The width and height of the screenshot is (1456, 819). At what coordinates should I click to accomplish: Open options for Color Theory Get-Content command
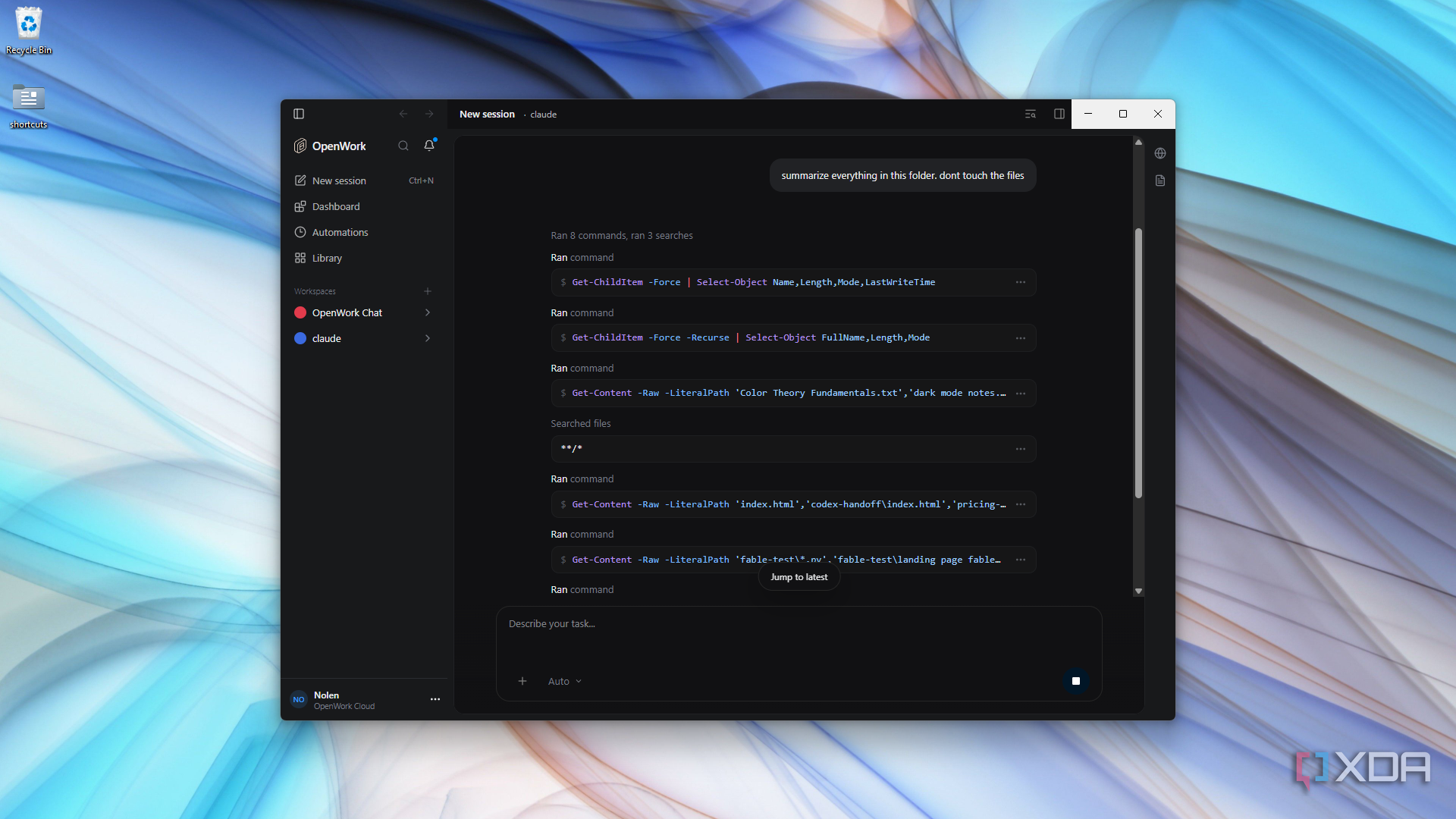[1021, 394]
